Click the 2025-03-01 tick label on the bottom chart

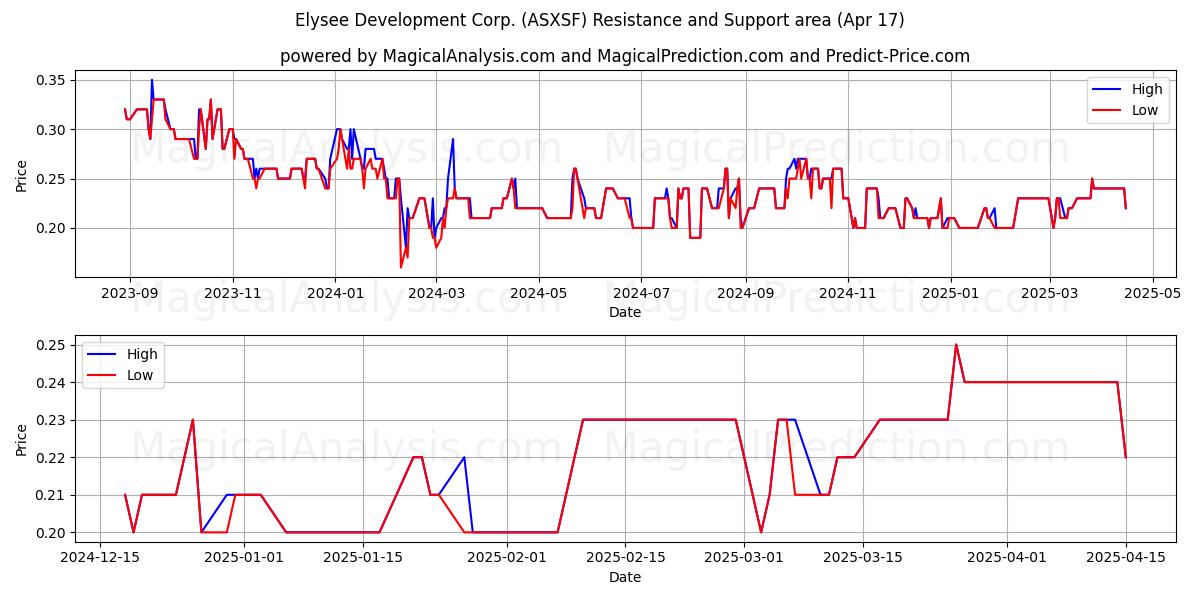pyautogui.click(x=744, y=559)
